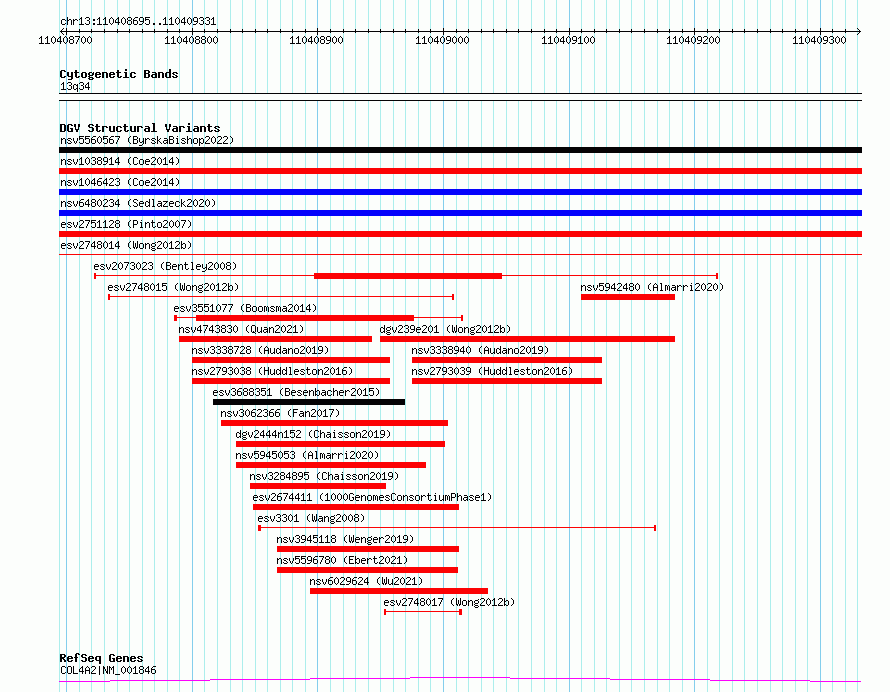Click nsv5596780 (Ebert2021) label
Screen dimensions: 890x692
[342, 560]
